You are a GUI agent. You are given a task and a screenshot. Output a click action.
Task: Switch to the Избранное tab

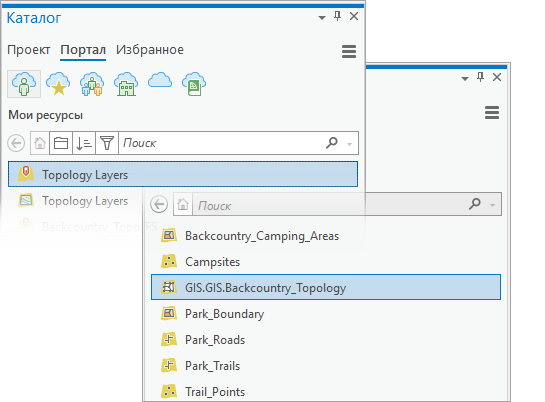[x=150, y=50]
